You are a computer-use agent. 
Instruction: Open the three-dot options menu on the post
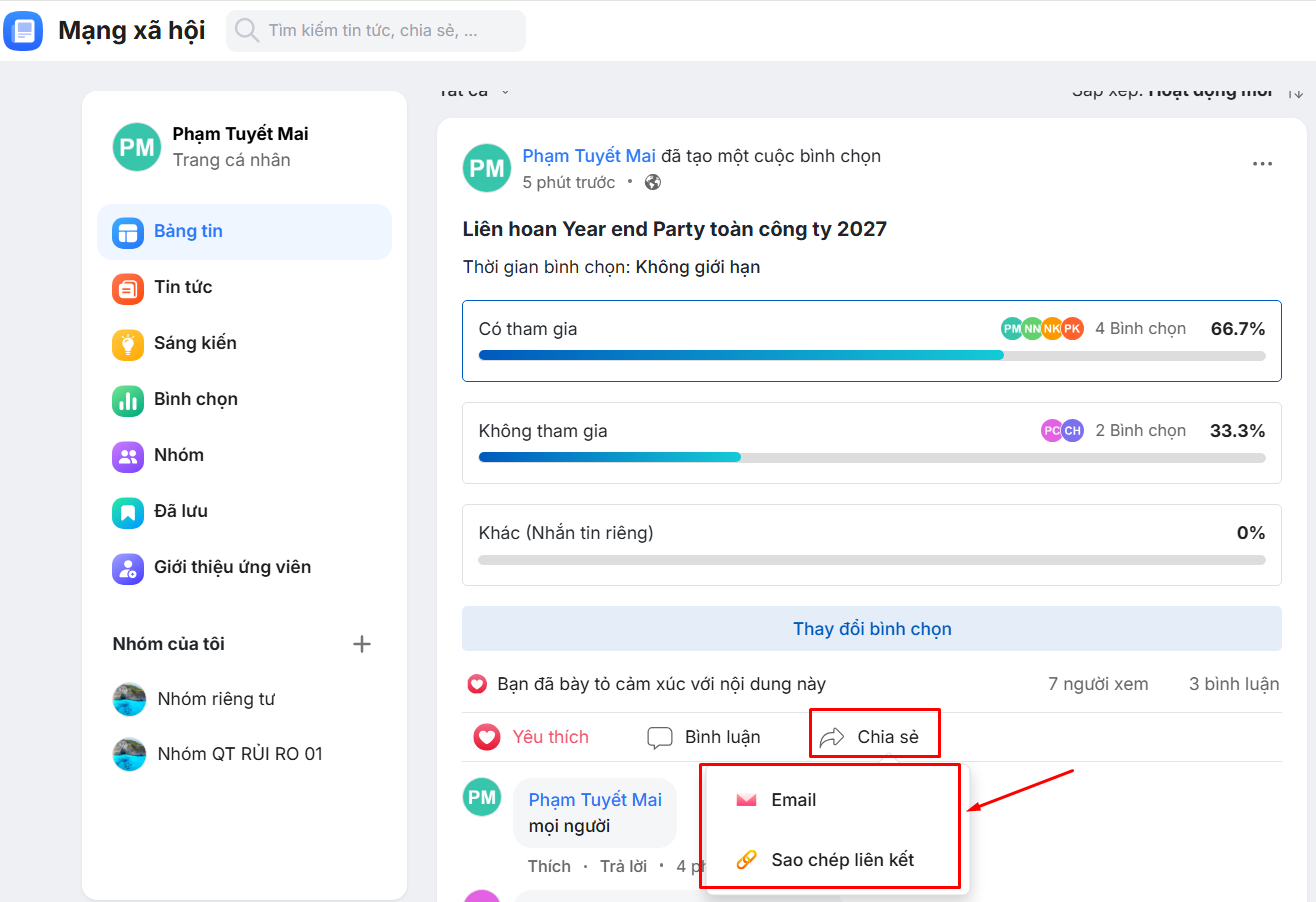(x=1262, y=164)
